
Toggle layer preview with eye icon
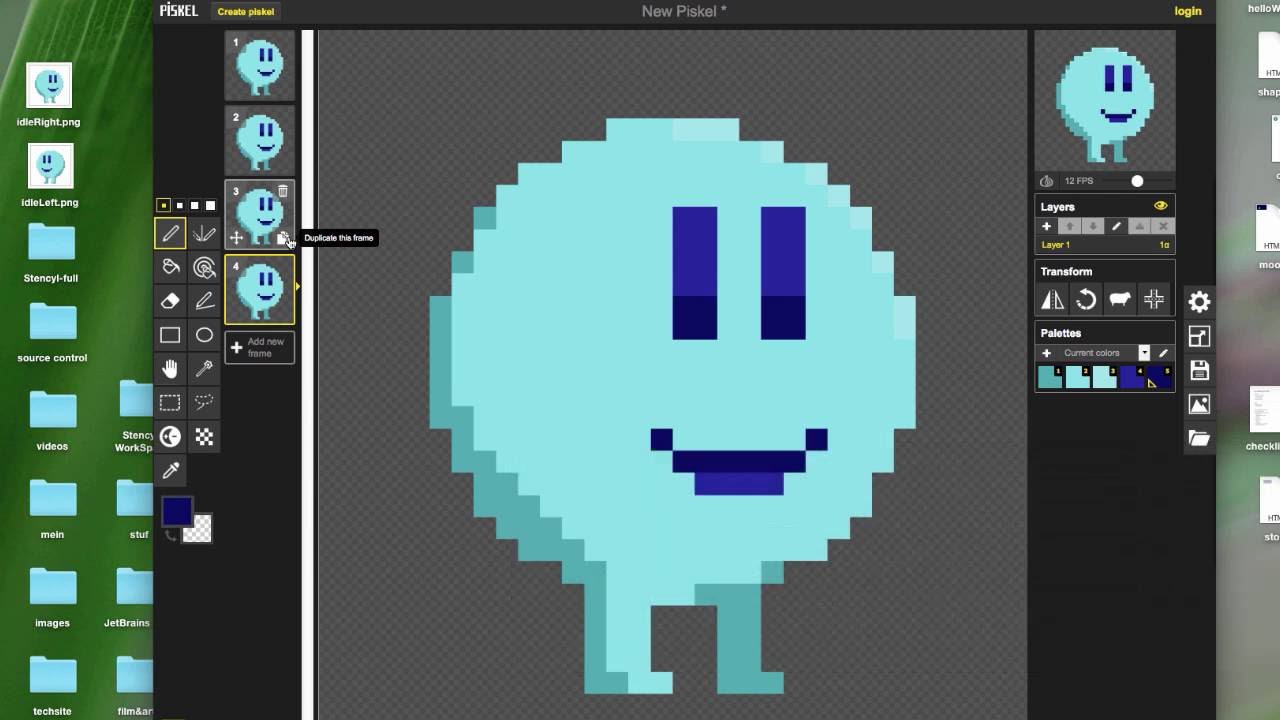1160,206
